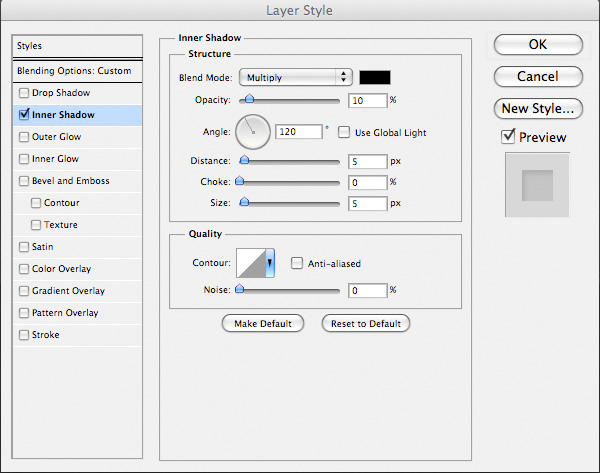Enable the Bevel and Emboss checkbox
This screenshot has height=473, width=600.
point(24,181)
